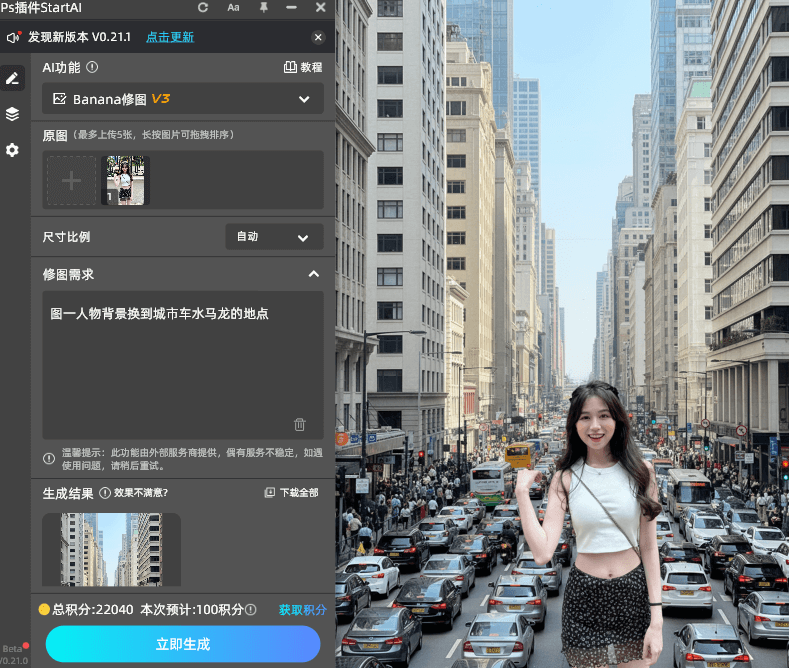The image size is (789, 668).
Task: Select the pencil edit sidebar icon
Action: coord(12,78)
